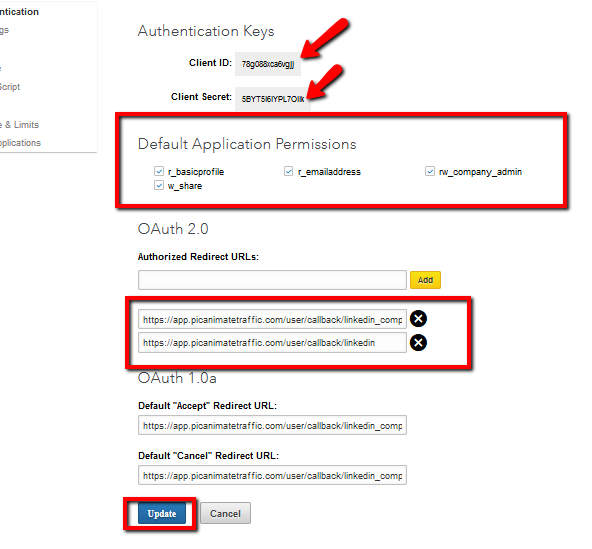Open the Authentication sidebar item
The image size is (592, 549).
(19, 12)
